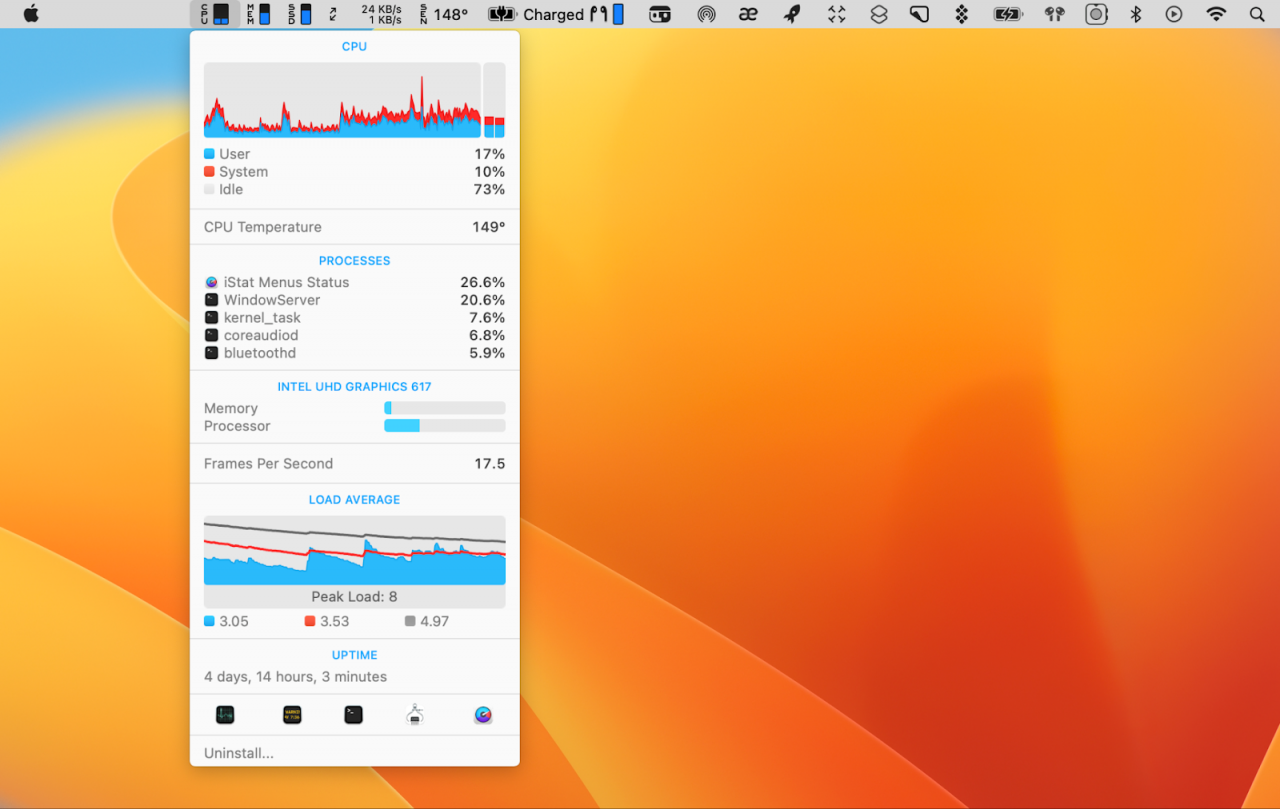Open Activity Monitor from the popup footer
The image size is (1280, 809).
click(x=225, y=715)
